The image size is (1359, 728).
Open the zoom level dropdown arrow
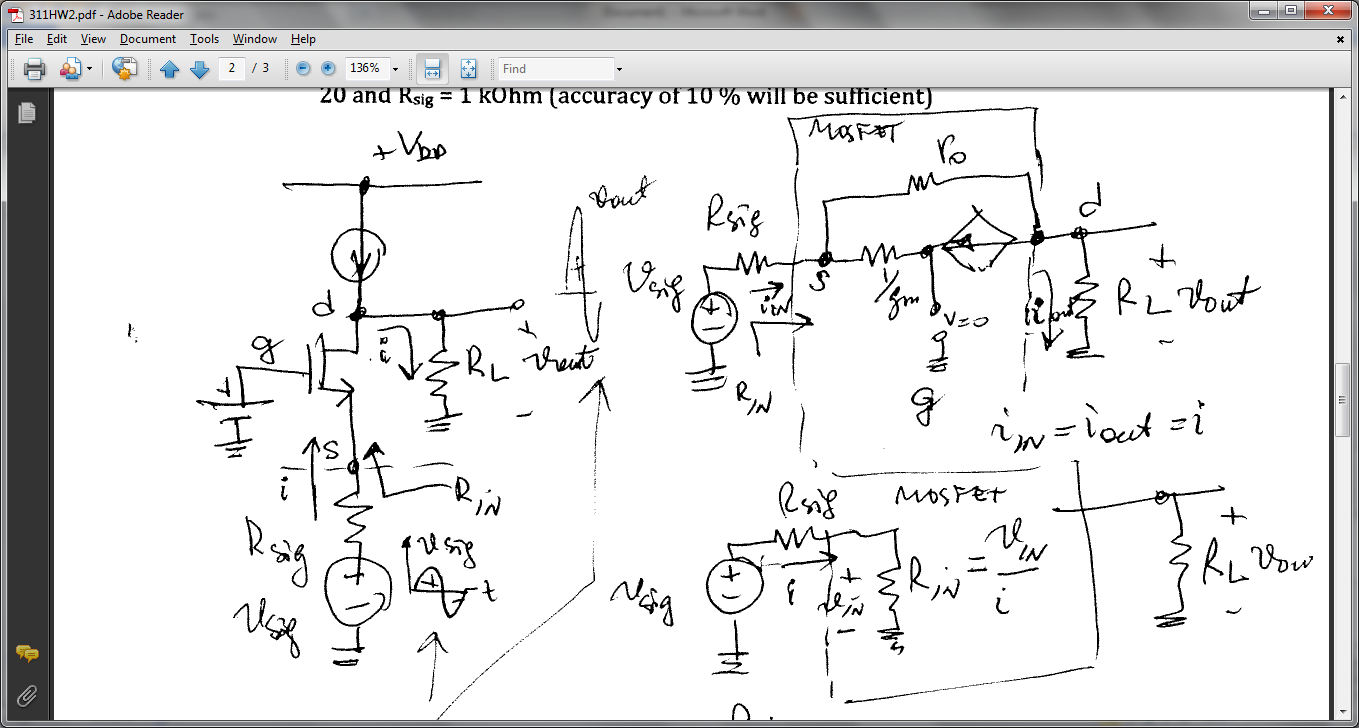(x=395, y=69)
